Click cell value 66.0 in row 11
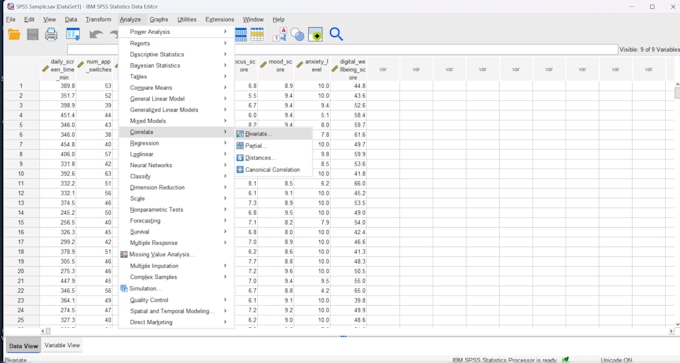680x363 pixels. (x=349, y=183)
